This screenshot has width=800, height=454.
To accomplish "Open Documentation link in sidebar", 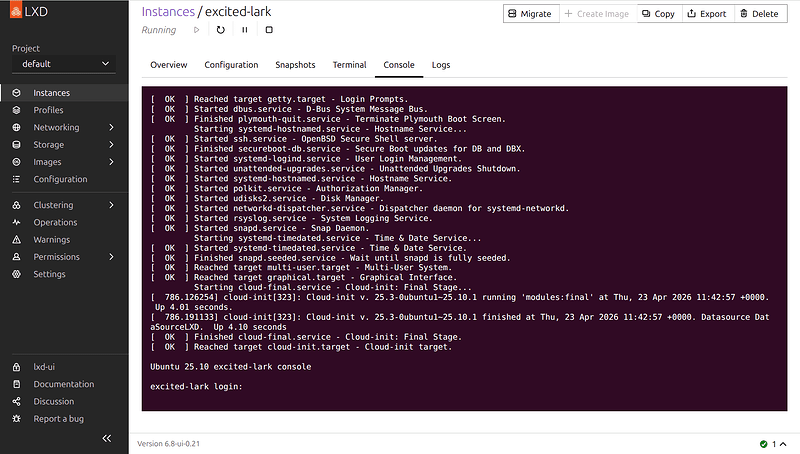I will coord(64,385).
